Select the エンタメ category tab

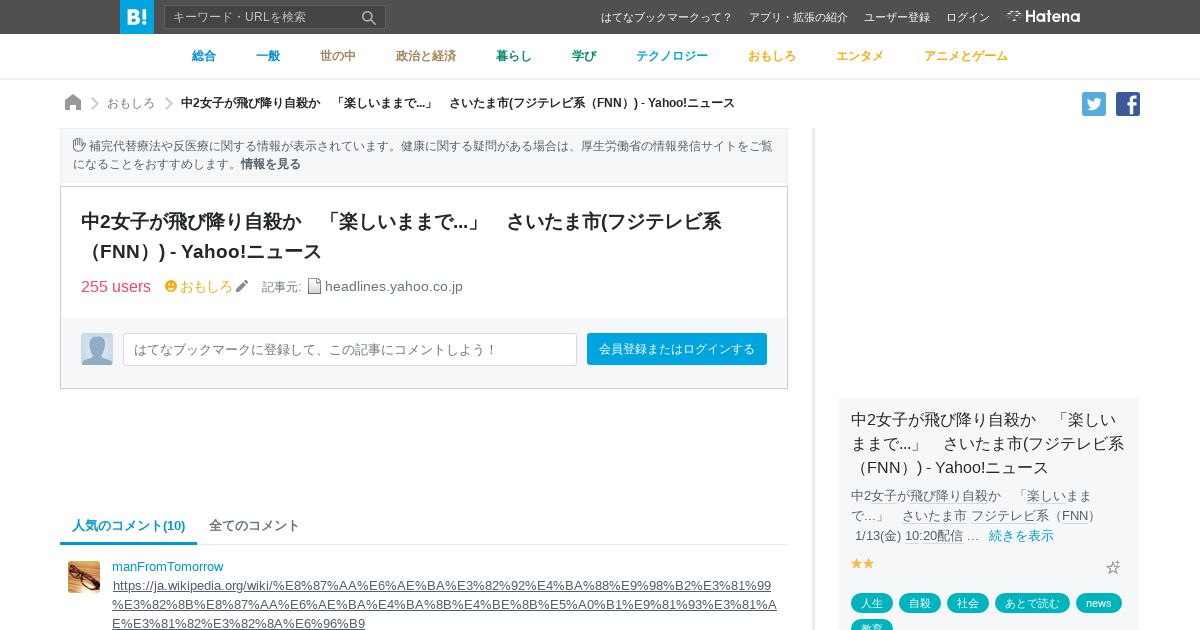860,56
